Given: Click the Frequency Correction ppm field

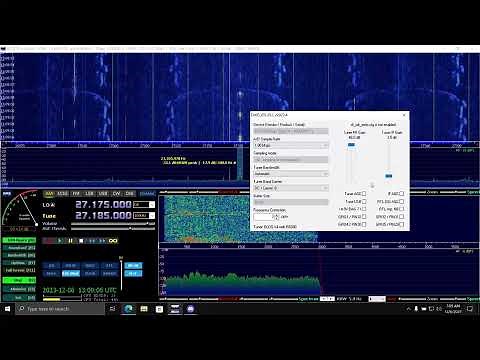Looking at the screenshot, I should [263, 217].
